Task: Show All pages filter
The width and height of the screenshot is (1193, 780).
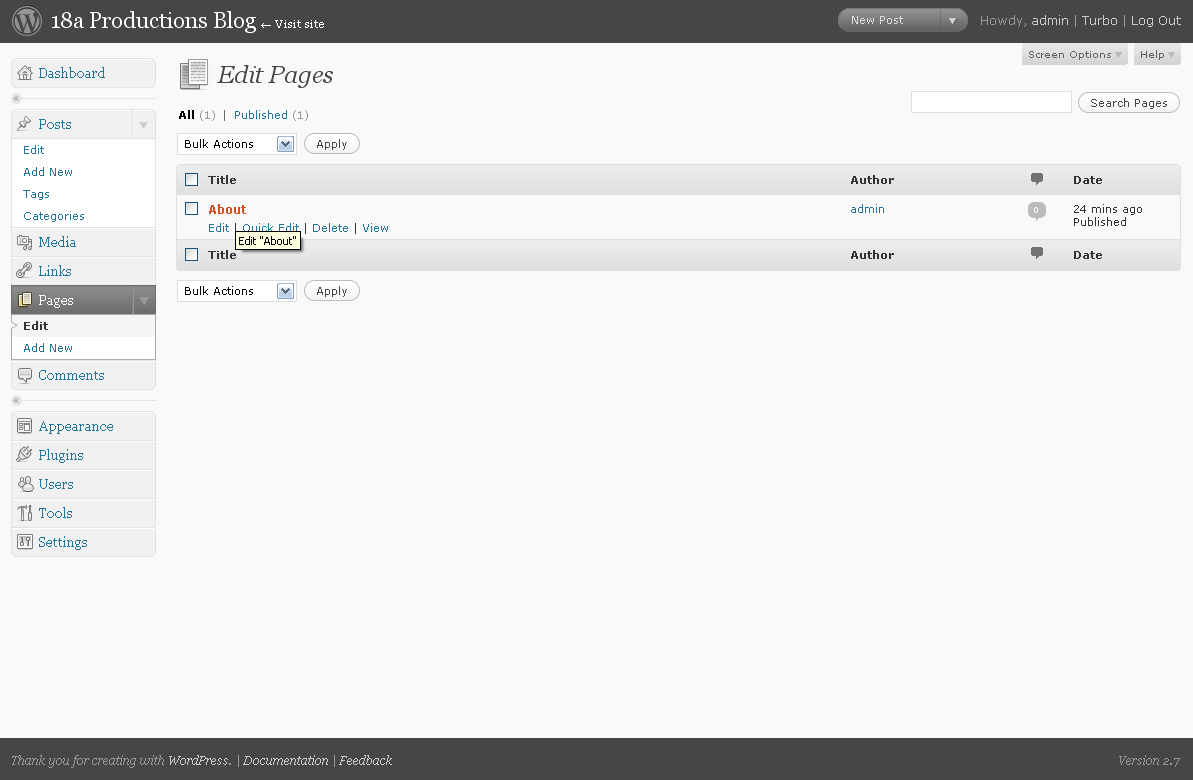Action: click(x=186, y=115)
